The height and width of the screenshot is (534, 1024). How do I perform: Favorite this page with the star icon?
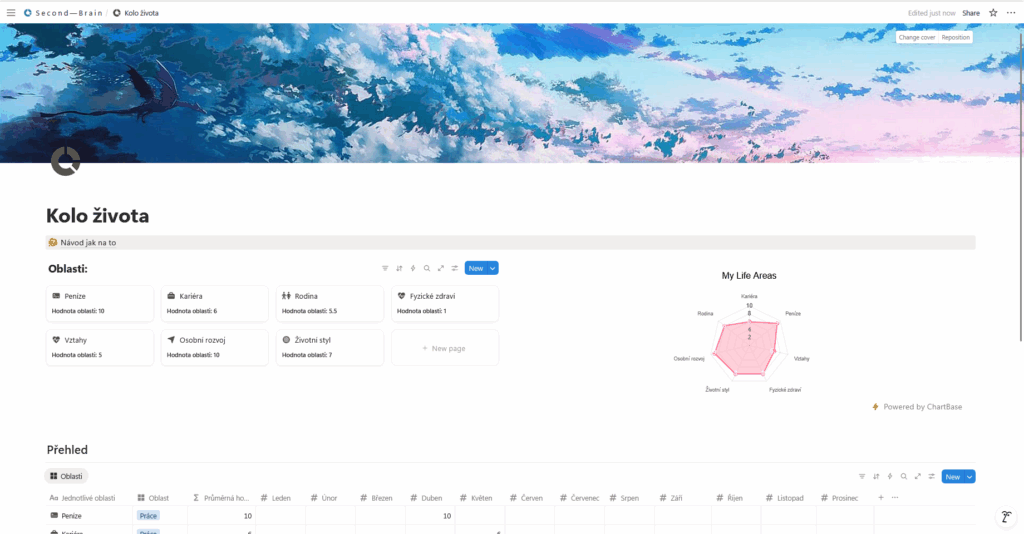pos(993,13)
